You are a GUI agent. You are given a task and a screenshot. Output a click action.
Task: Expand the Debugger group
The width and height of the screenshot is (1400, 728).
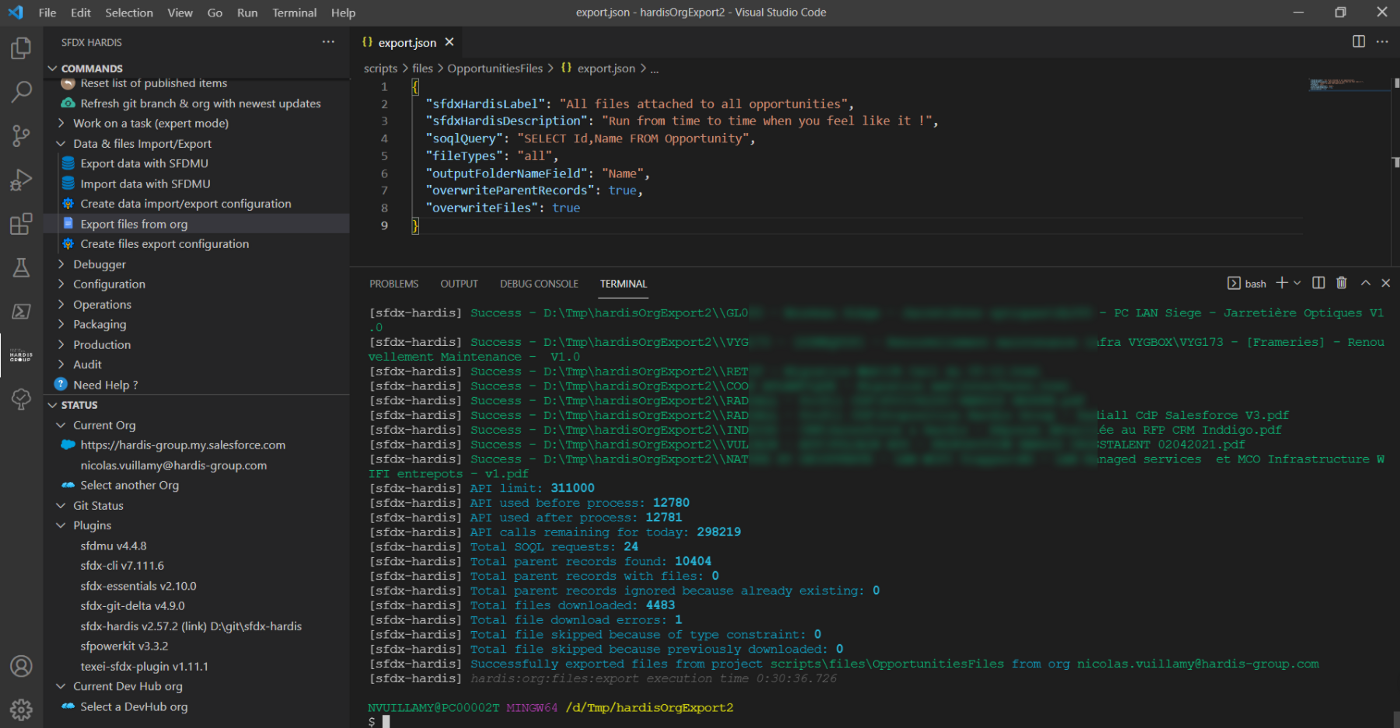[x=196, y=264]
